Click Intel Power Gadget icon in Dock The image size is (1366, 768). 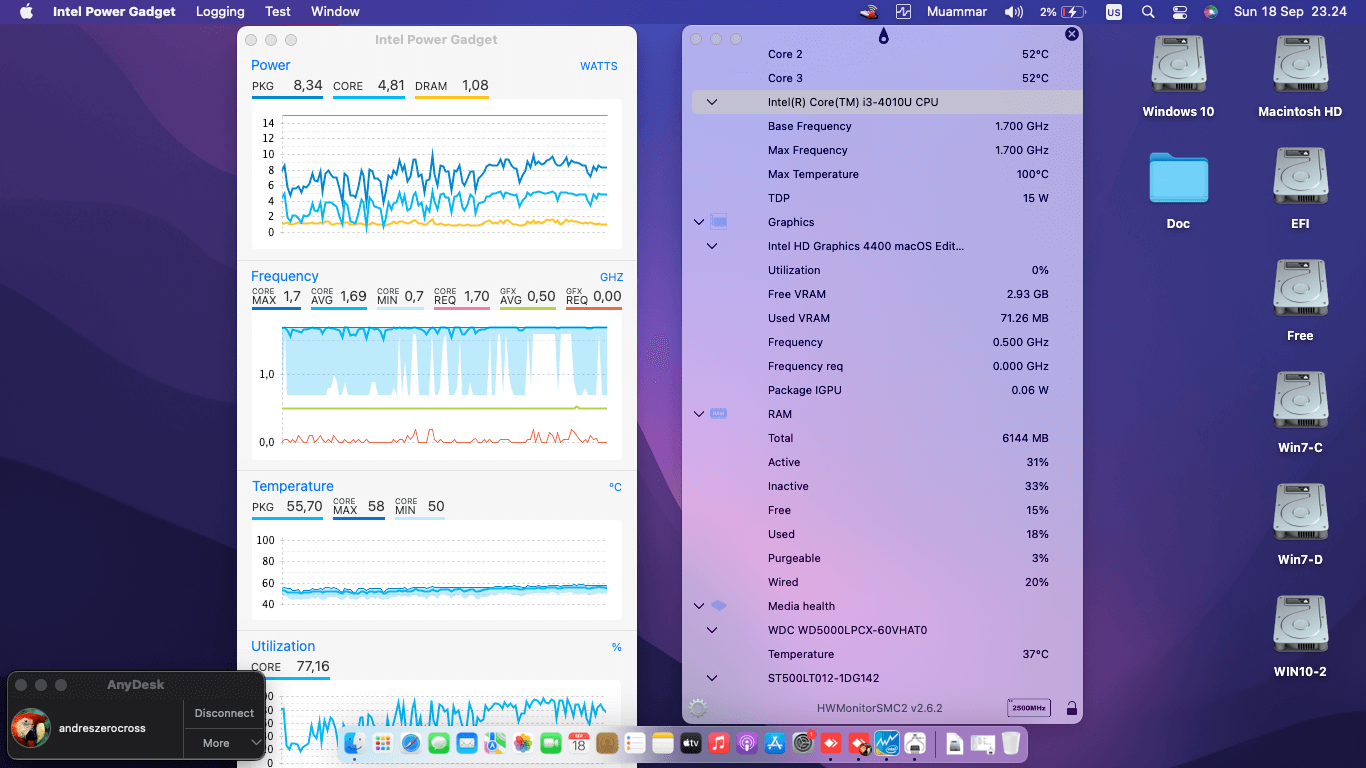[887, 743]
